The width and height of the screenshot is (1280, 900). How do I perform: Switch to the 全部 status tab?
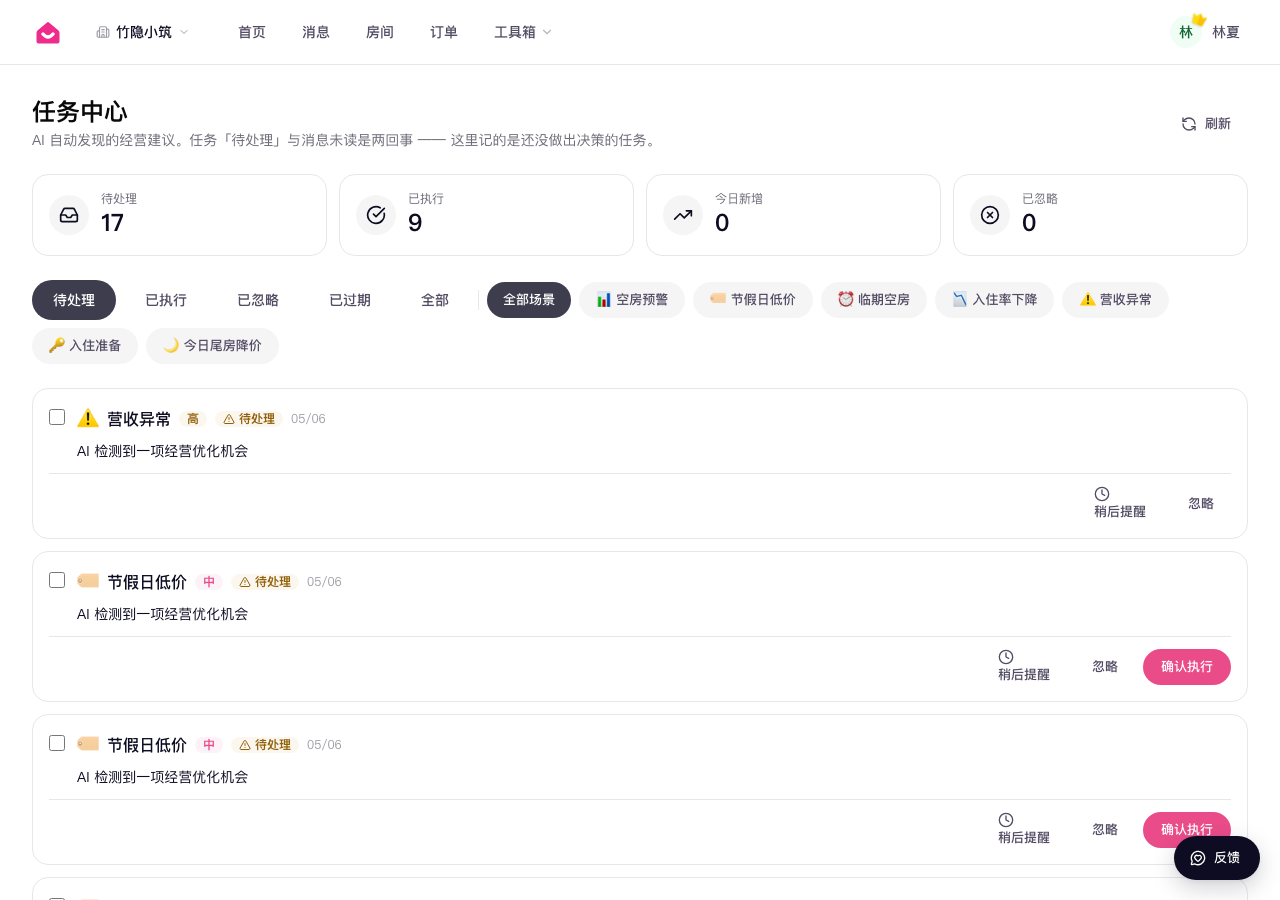pos(435,300)
